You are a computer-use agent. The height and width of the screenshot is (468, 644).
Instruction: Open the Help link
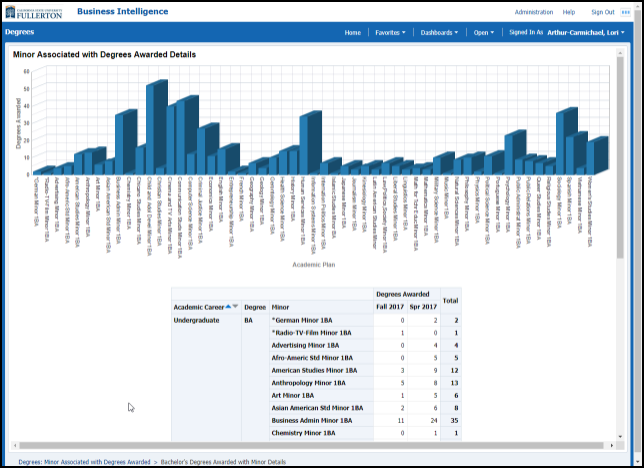pyautogui.click(x=568, y=12)
